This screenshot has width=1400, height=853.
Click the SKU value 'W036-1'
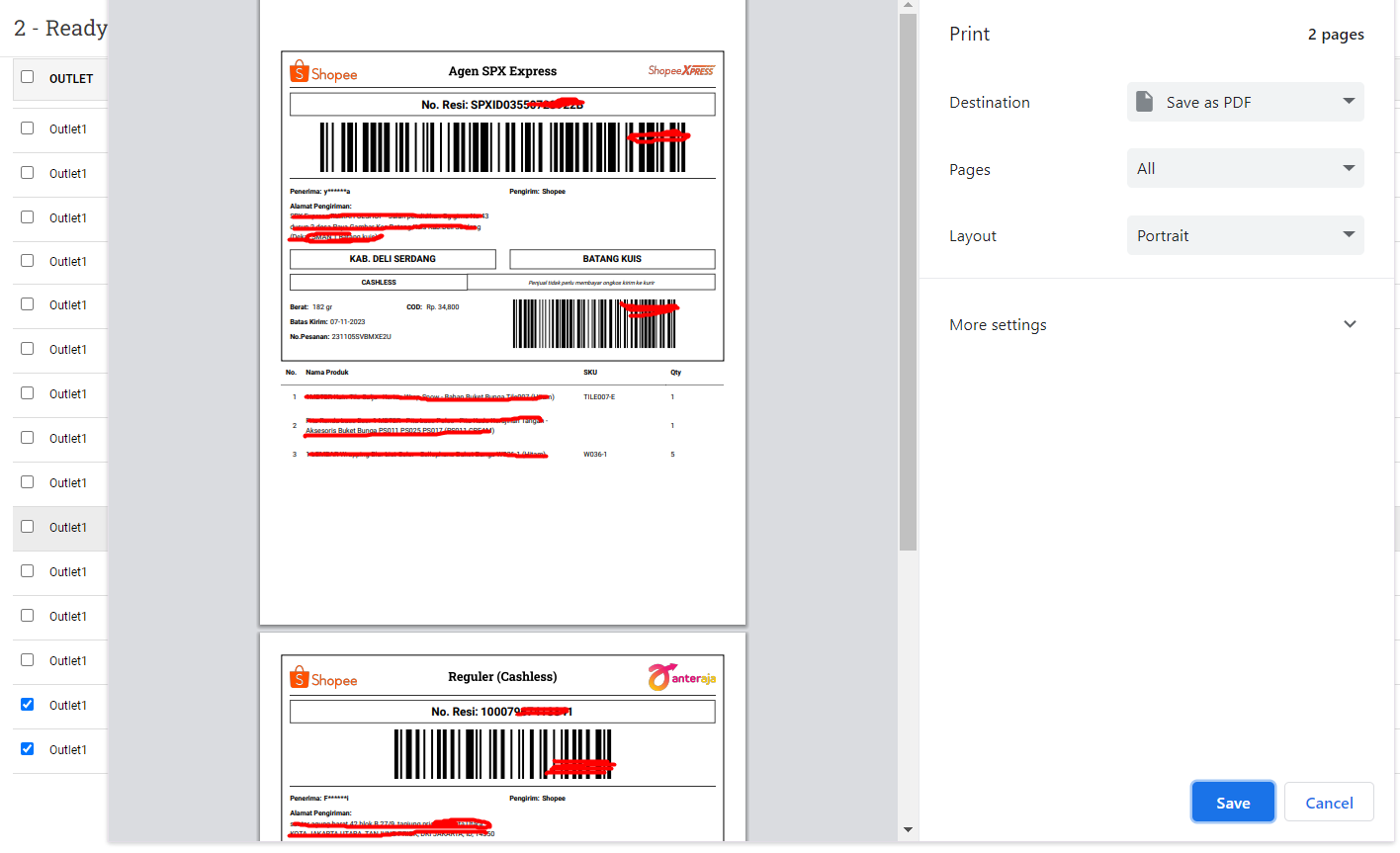[595, 455]
